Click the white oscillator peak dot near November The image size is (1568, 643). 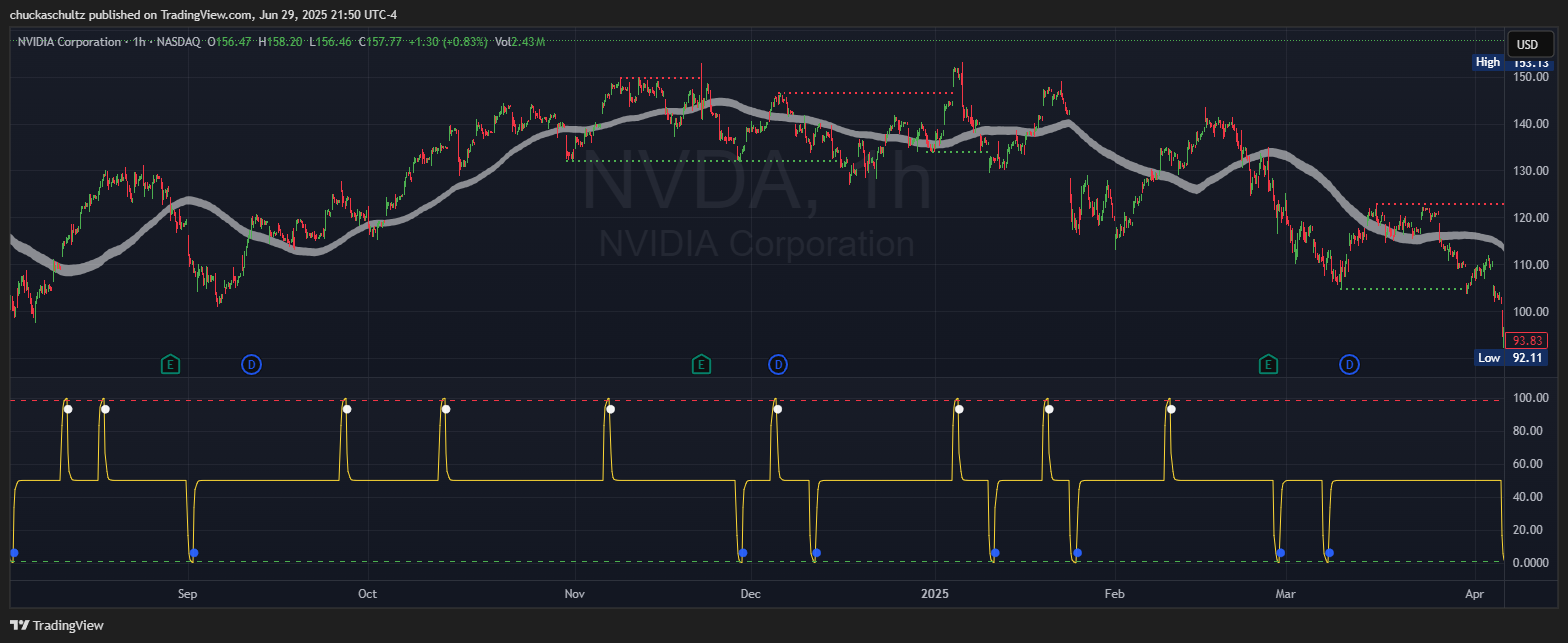[611, 409]
